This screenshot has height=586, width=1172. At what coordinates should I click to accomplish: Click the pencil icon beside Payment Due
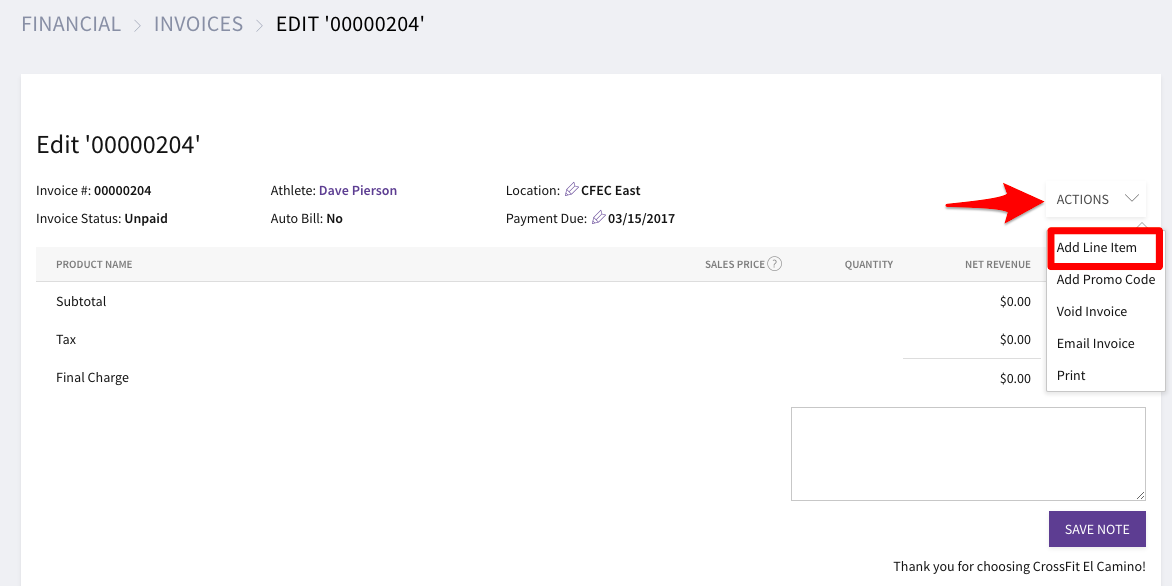click(x=599, y=218)
